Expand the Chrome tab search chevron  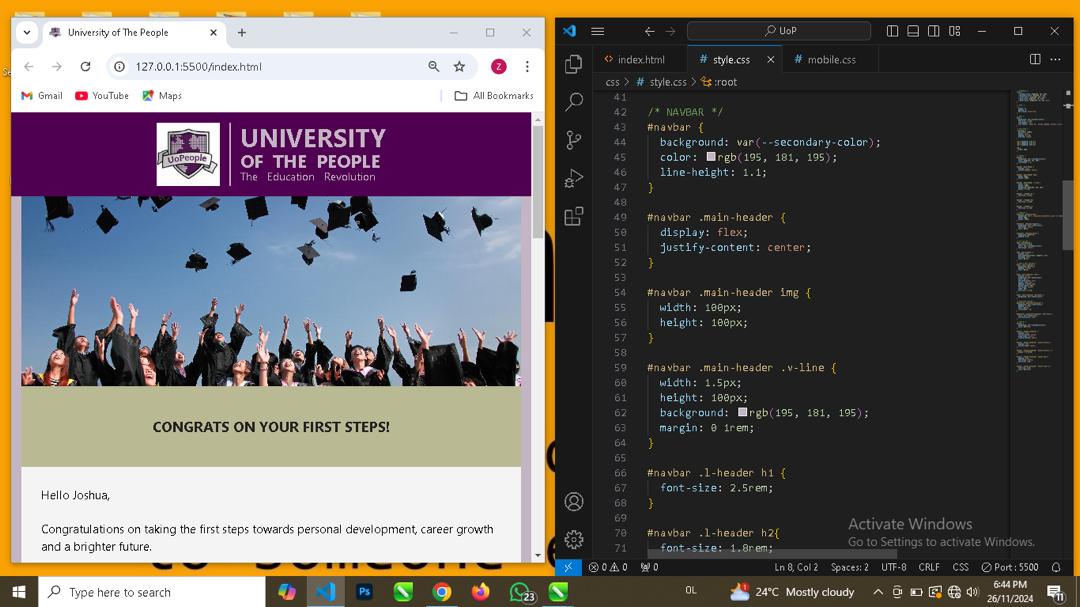click(x=27, y=32)
